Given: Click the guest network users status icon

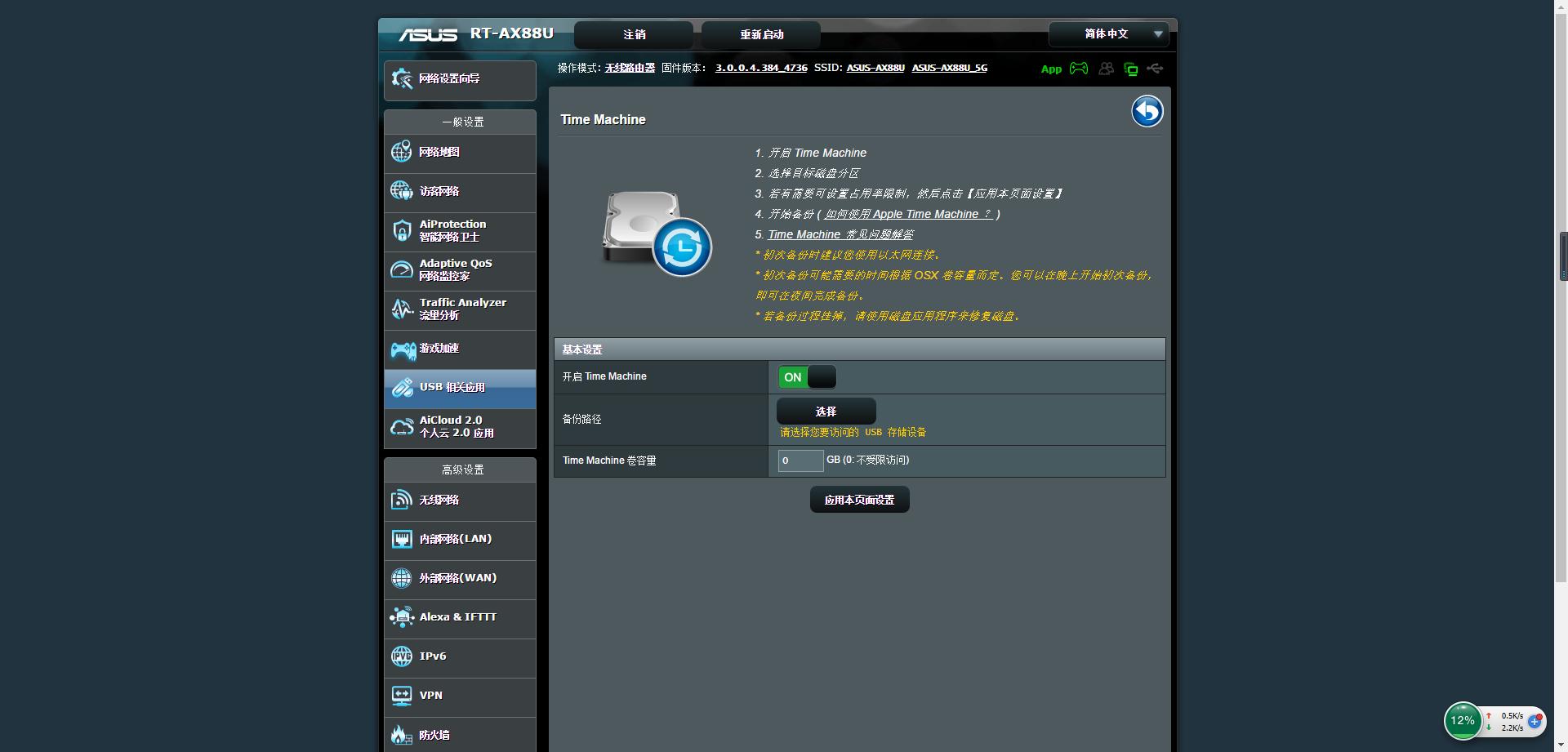Looking at the screenshot, I should coord(1106,69).
